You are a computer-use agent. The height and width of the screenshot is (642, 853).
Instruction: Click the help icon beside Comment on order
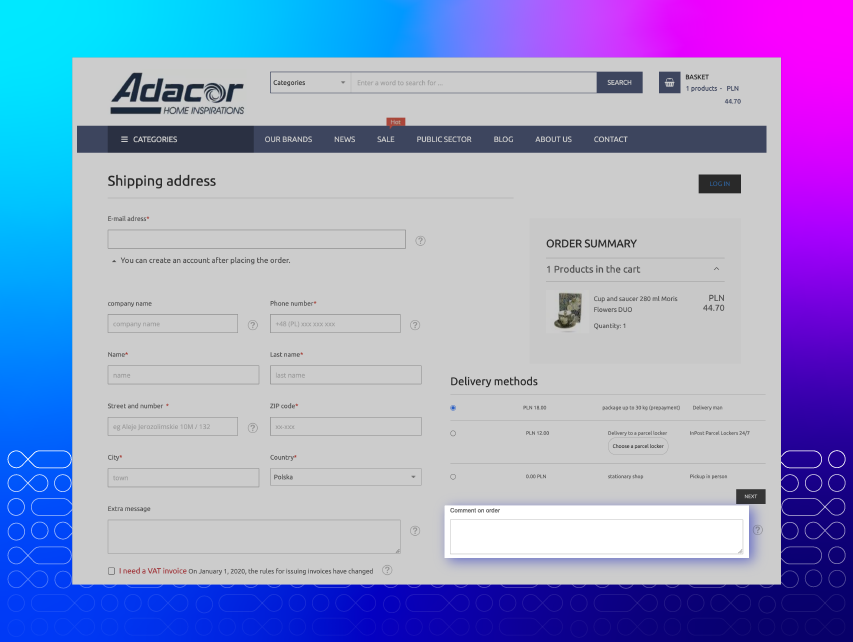click(757, 530)
